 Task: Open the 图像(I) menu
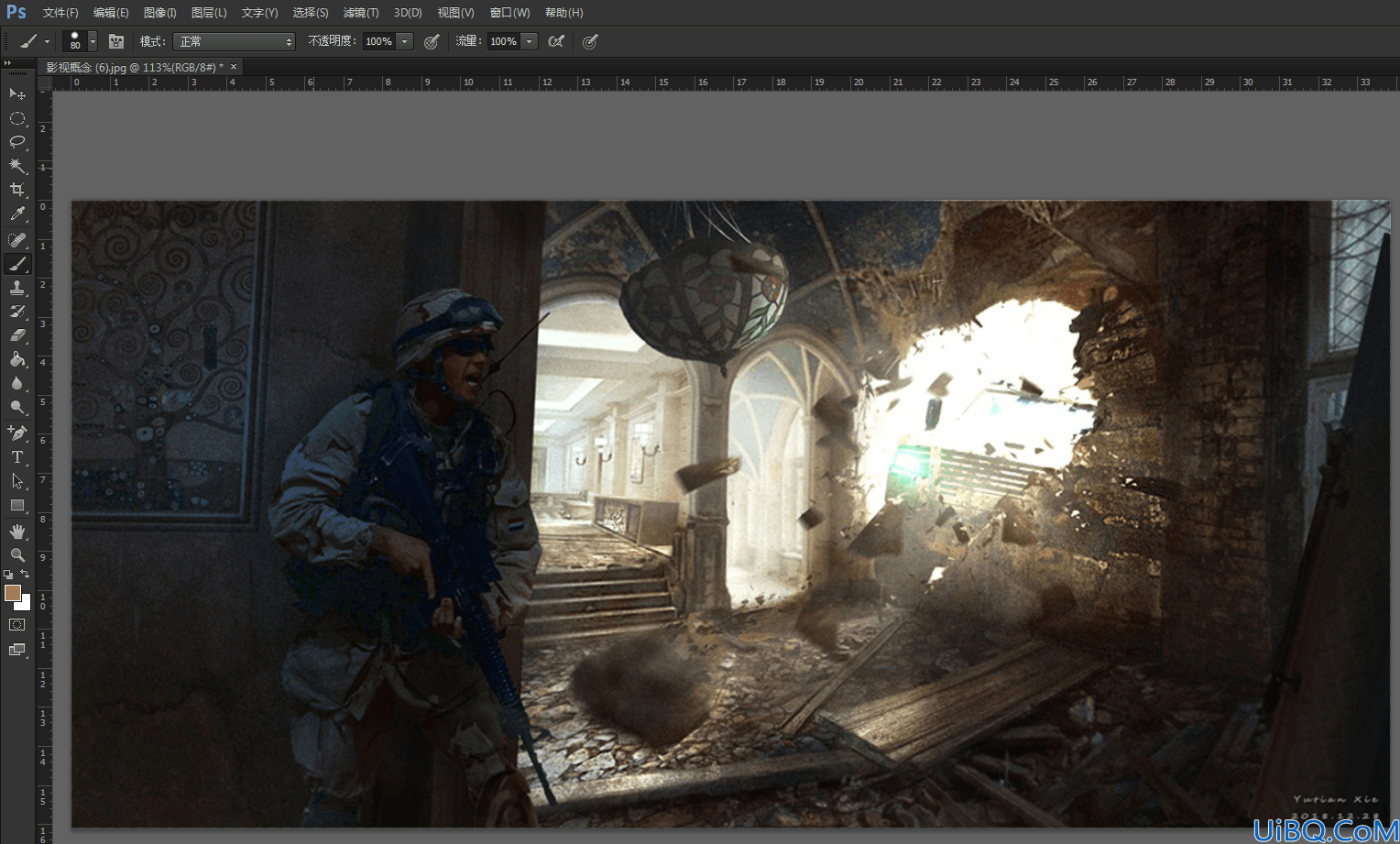pyautogui.click(x=160, y=13)
